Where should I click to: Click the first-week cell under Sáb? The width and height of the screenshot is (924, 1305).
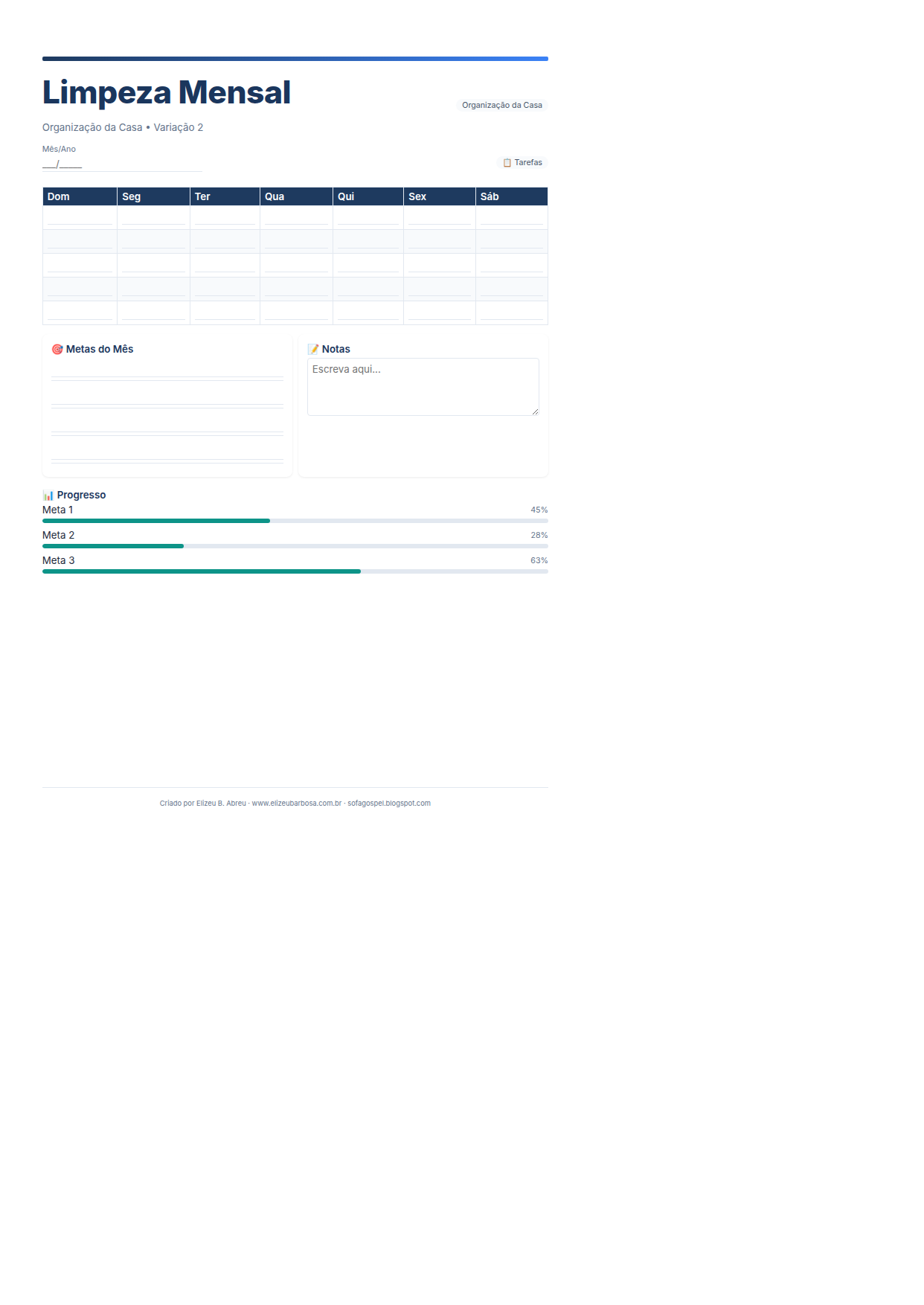(x=512, y=217)
